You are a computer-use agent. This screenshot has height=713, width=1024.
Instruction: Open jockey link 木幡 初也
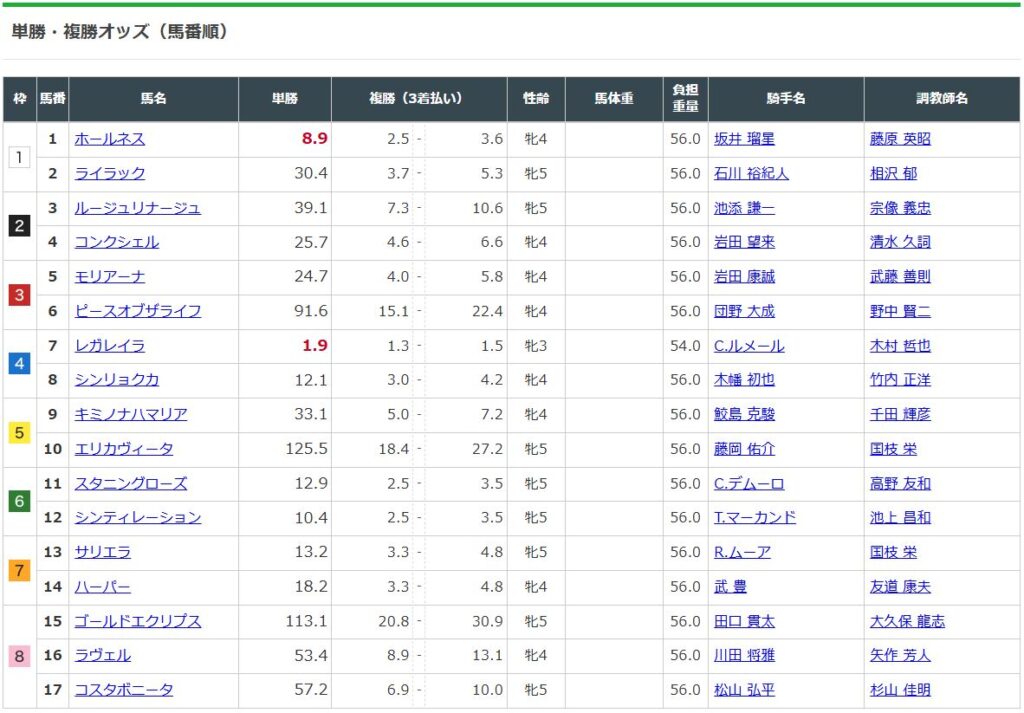coord(744,380)
